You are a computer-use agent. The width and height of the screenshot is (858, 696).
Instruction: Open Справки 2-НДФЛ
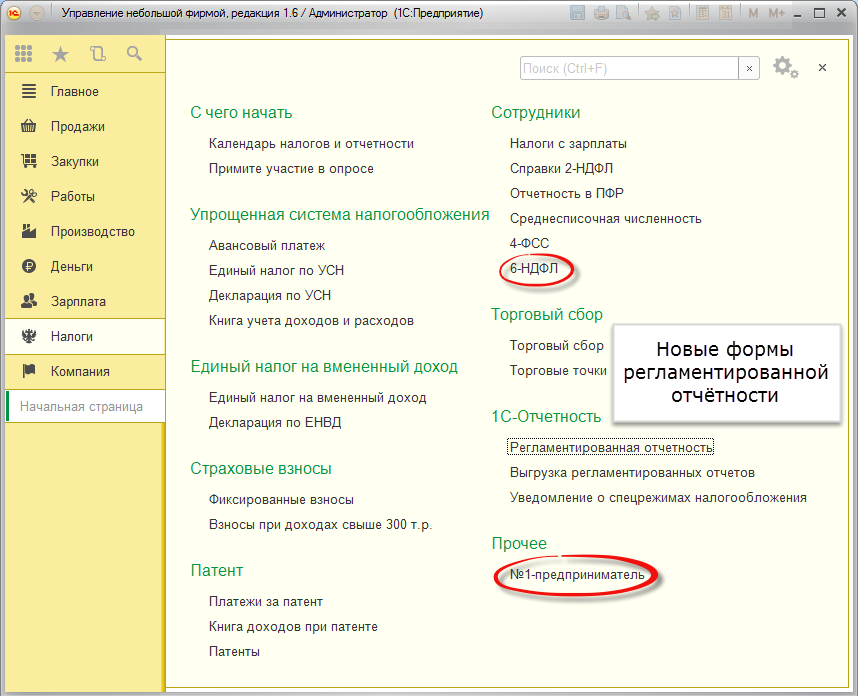click(561, 169)
